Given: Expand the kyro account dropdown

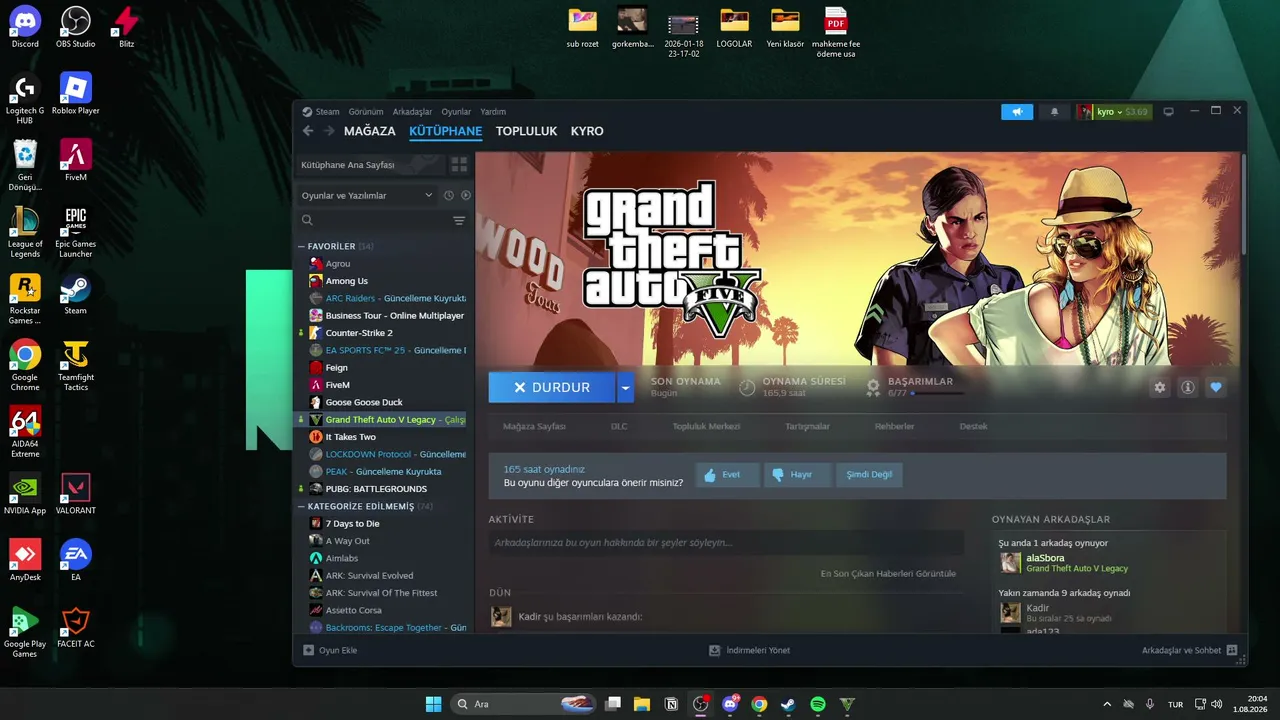Looking at the screenshot, I should coord(1113,112).
